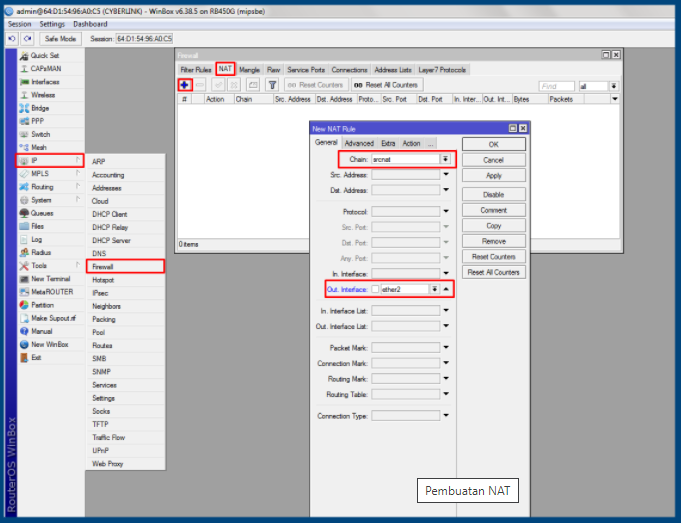Toggle Safe Mode button

[x=60, y=39]
